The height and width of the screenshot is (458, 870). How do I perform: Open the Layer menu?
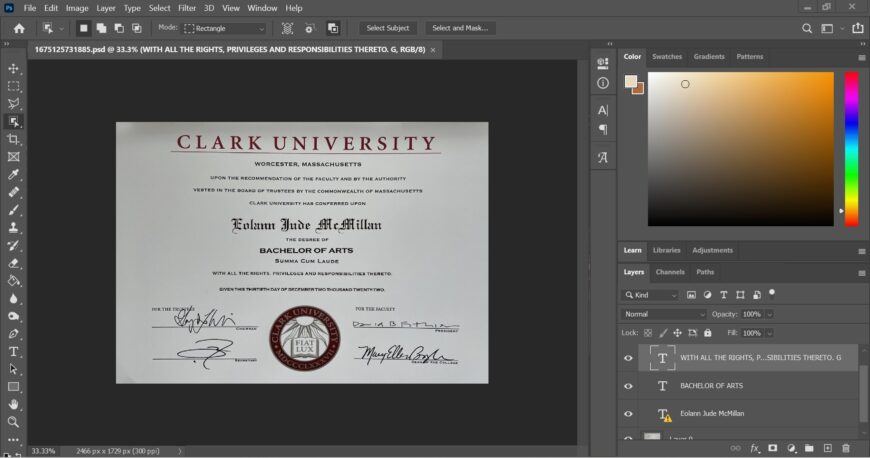pos(105,8)
